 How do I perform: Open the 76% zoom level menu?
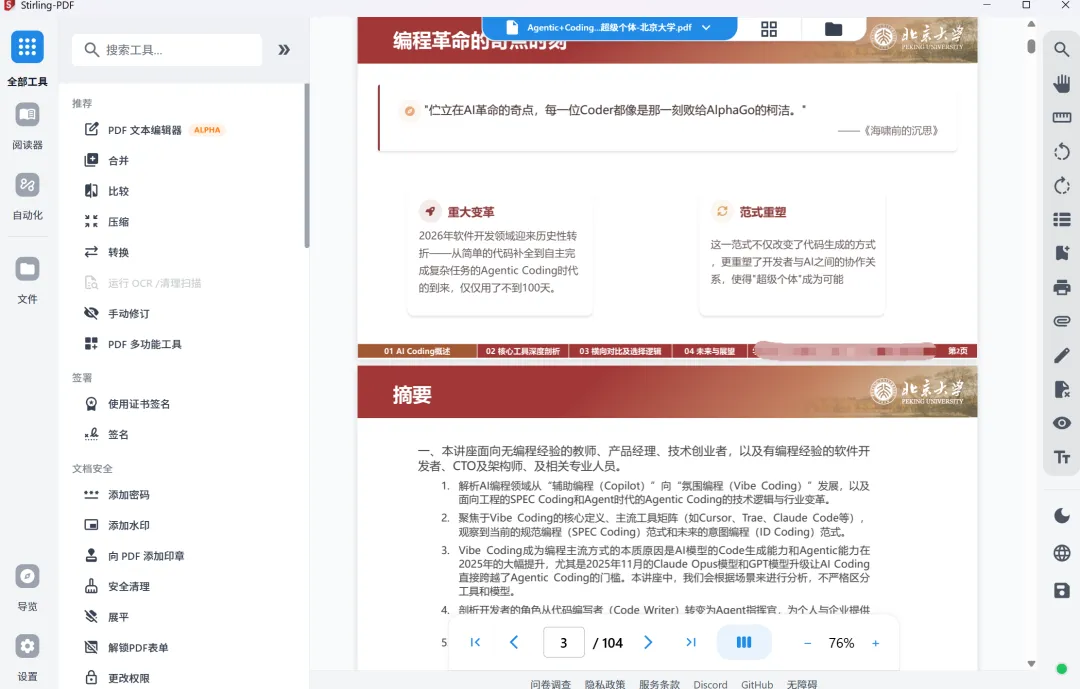(x=841, y=643)
